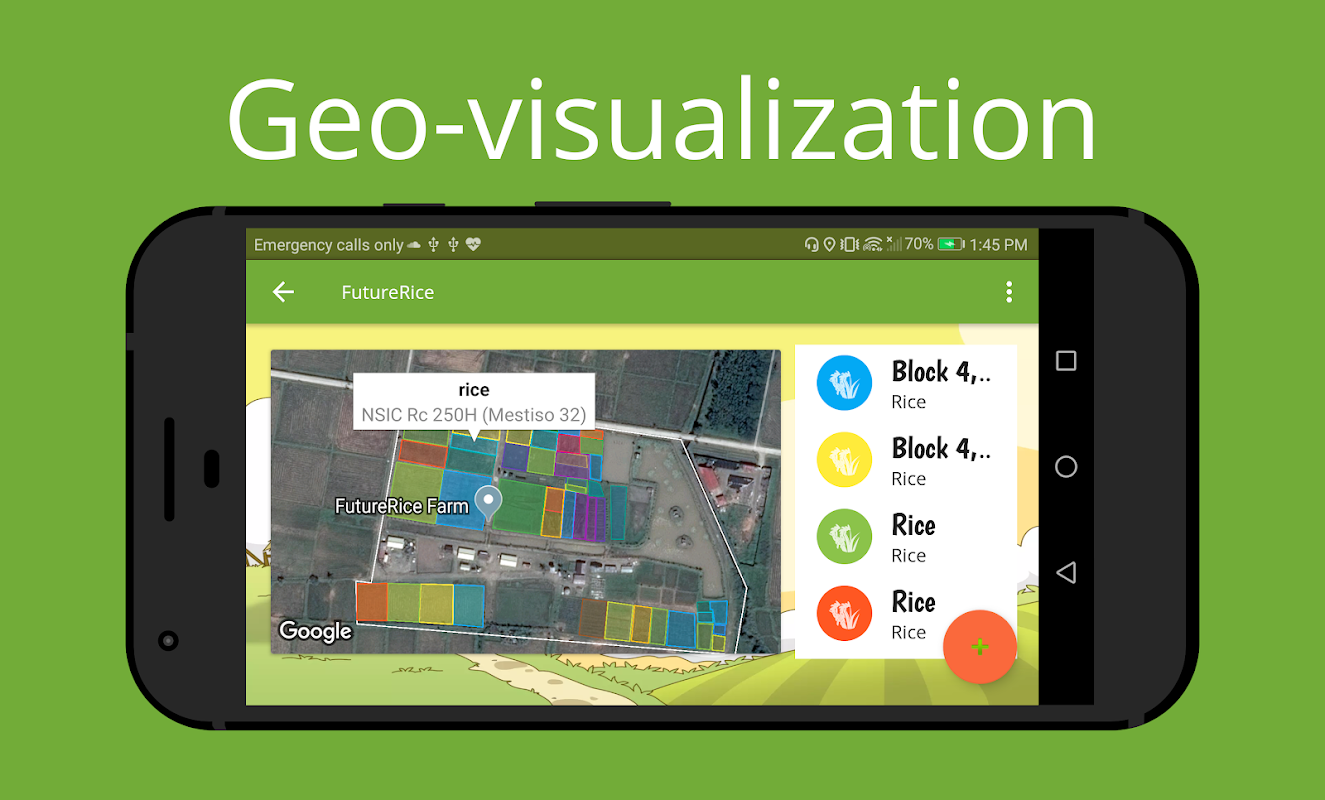The width and height of the screenshot is (1325, 800).
Task: Tap the Android circle home button
Action: pyautogui.click(x=1066, y=467)
